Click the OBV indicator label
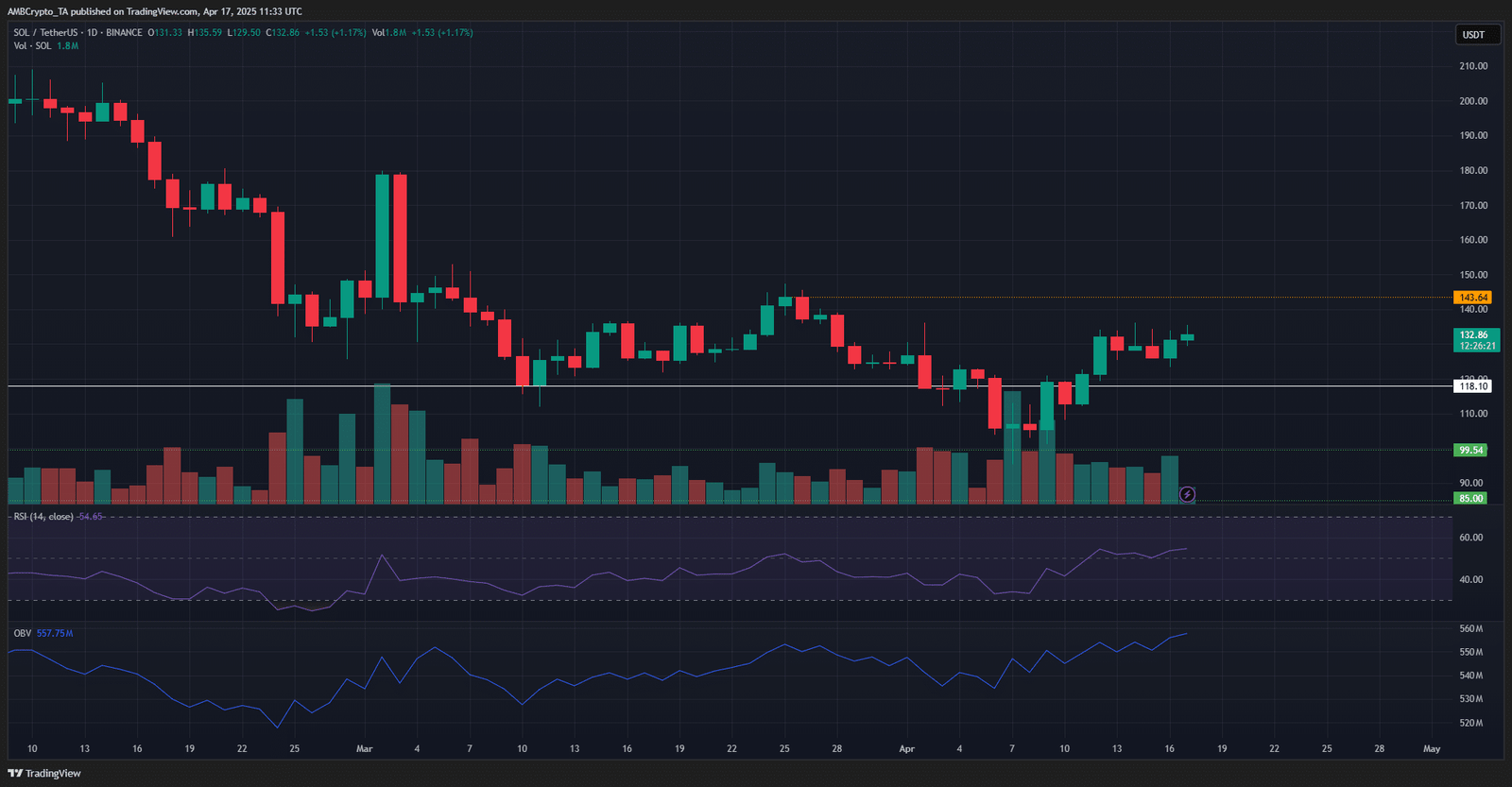The height and width of the screenshot is (787, 1512). click(x=23, y=633)
